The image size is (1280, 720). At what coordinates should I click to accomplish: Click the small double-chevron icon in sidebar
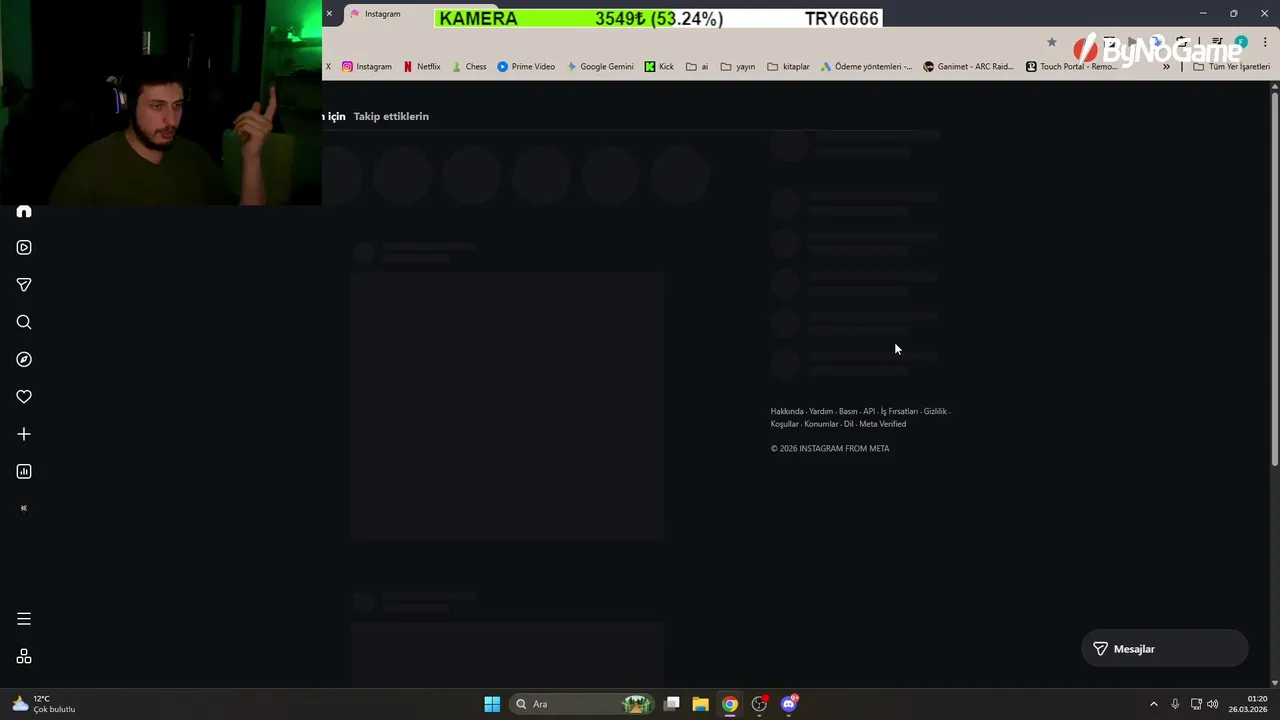point(24,508)
